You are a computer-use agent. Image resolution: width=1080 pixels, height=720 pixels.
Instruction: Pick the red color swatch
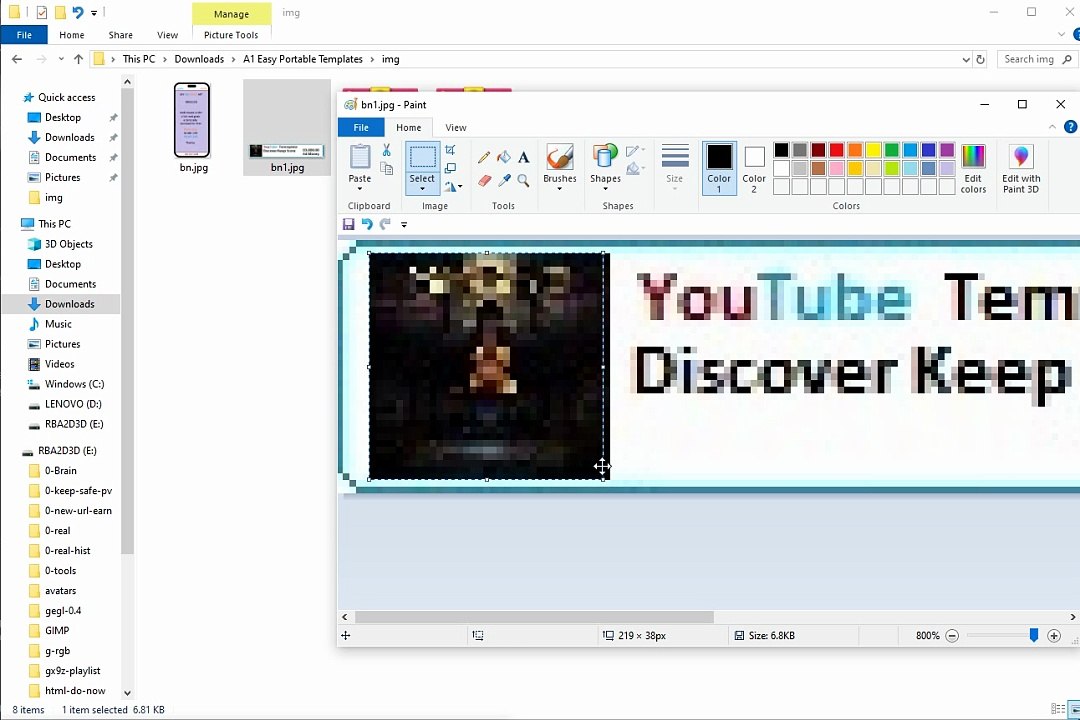coord(836,150)
